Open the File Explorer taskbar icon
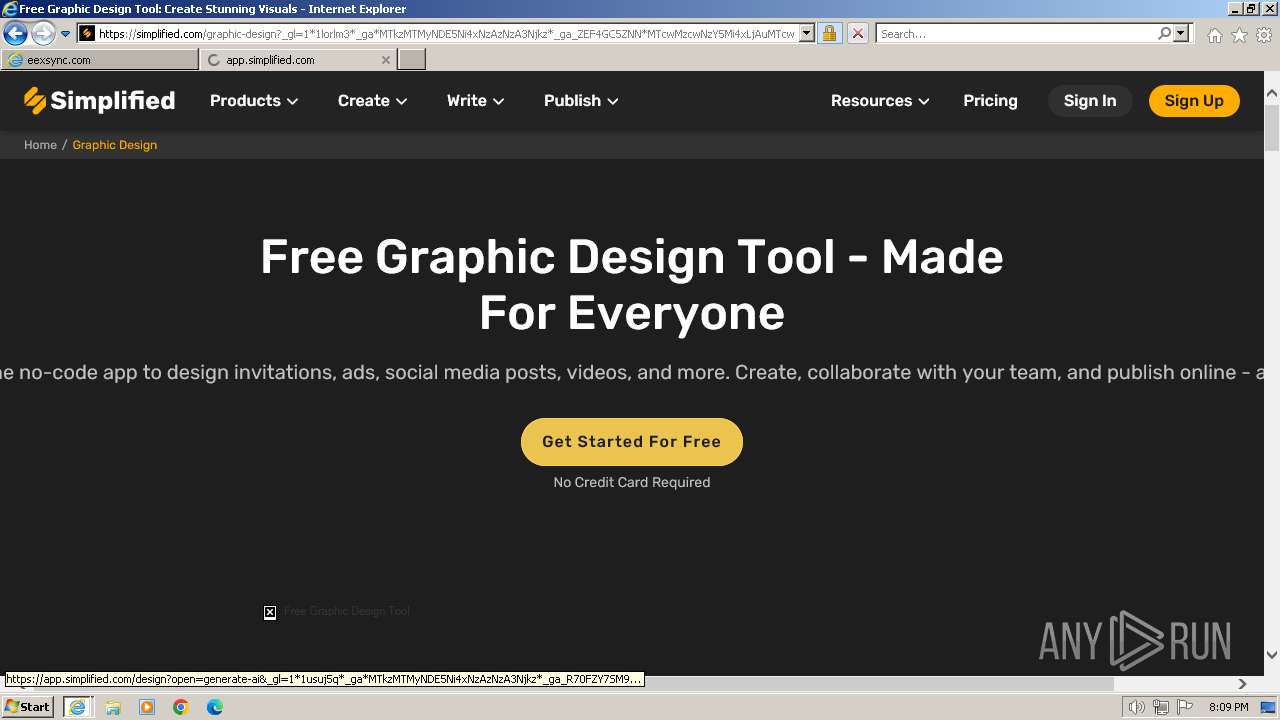The height and width of the screenshot is (720, 1280). [x=113, y=707]
